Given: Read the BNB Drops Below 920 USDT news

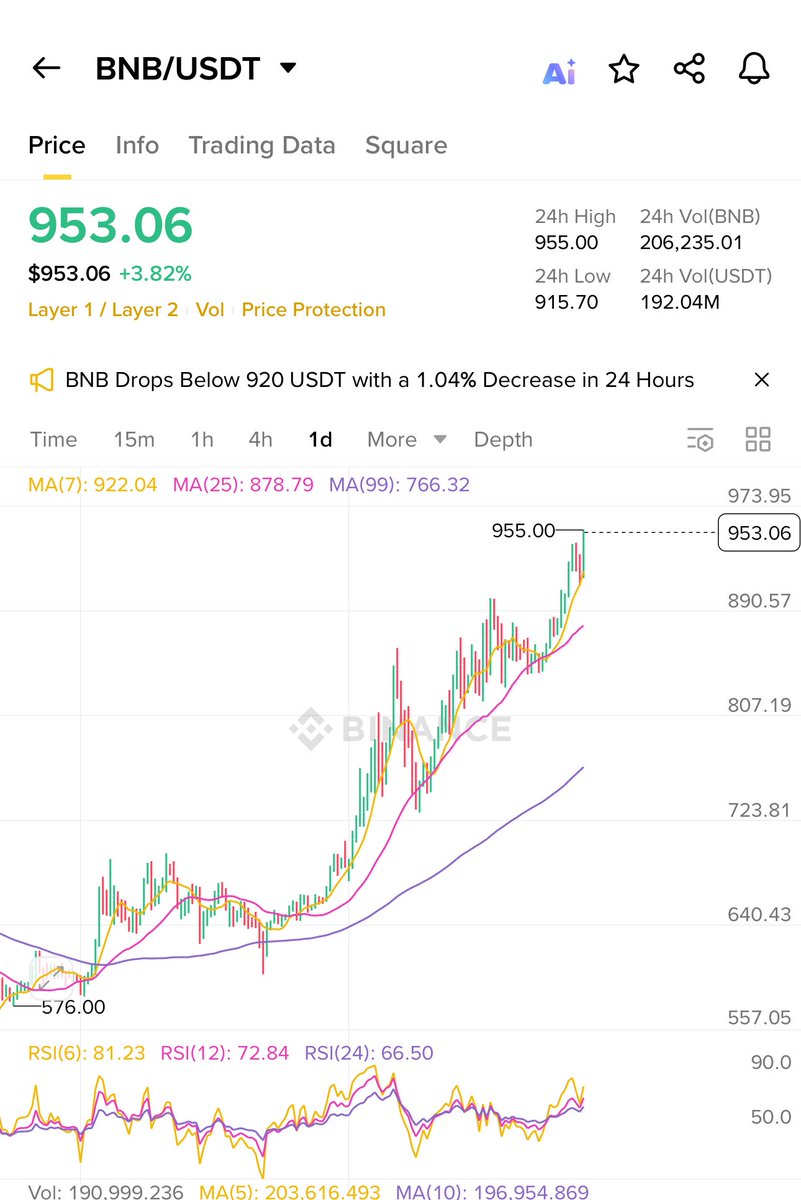Looking at the screenshot, I should coord(380,380).
